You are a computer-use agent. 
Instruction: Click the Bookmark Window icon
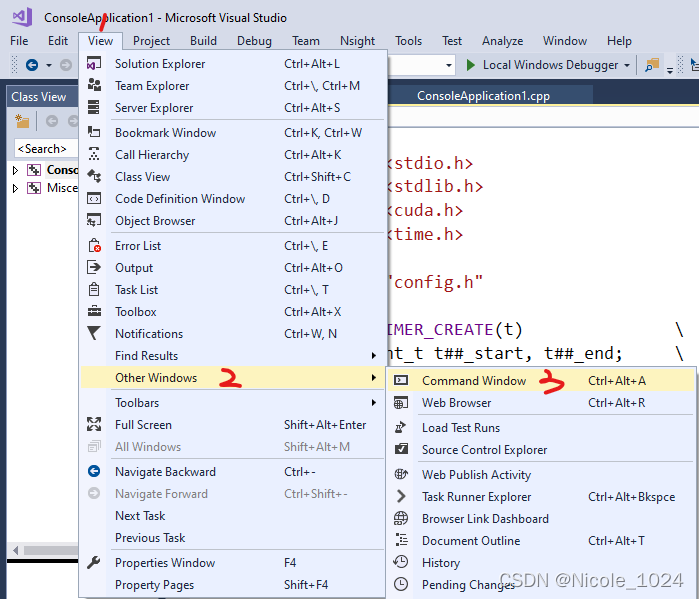pos(94,132)
